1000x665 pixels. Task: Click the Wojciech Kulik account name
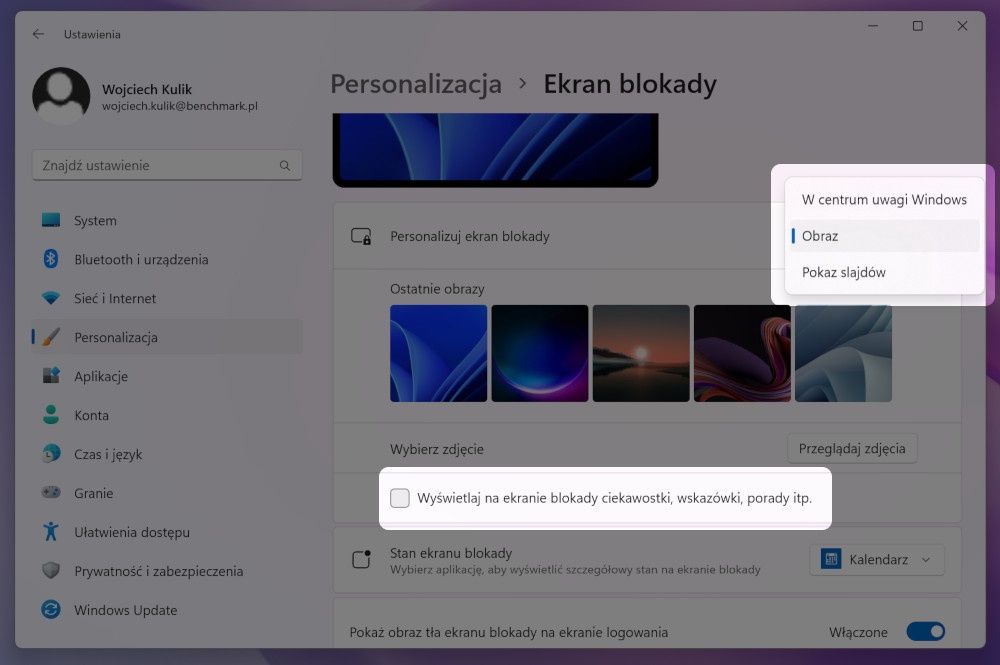(147, 89)
